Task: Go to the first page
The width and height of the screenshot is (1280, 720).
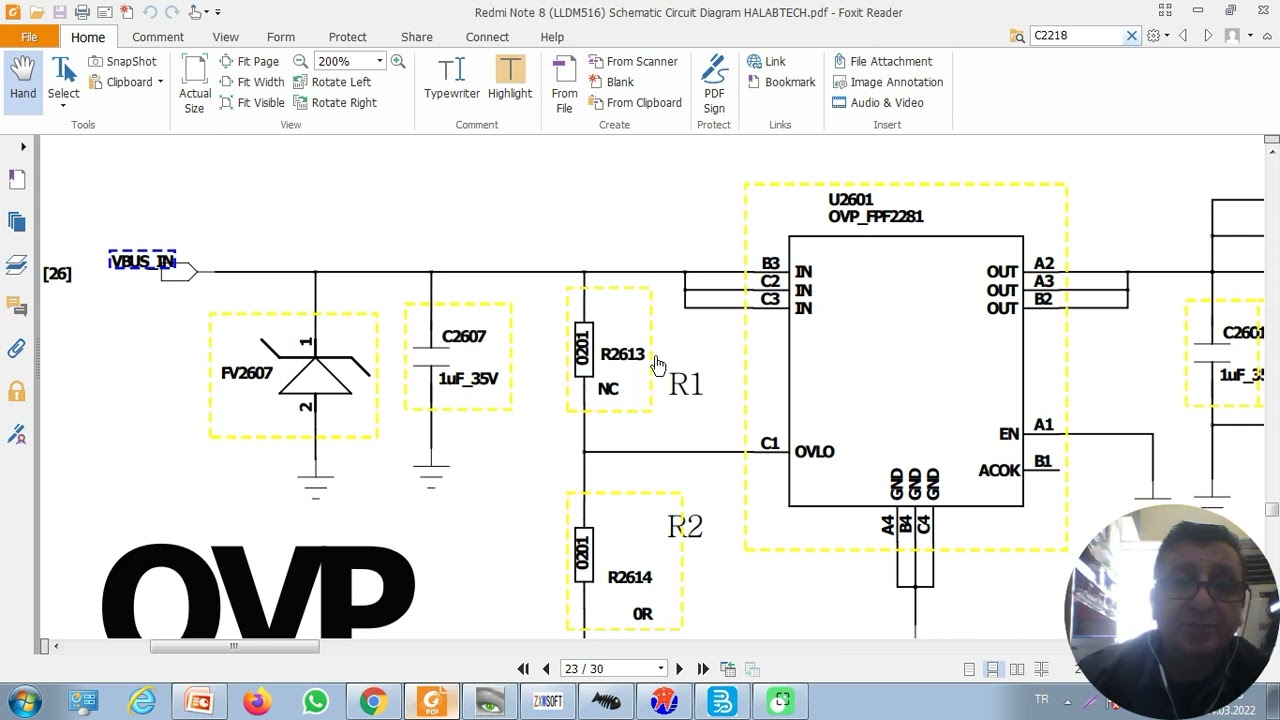Action: pyautogui.click(x=523, y=669)
